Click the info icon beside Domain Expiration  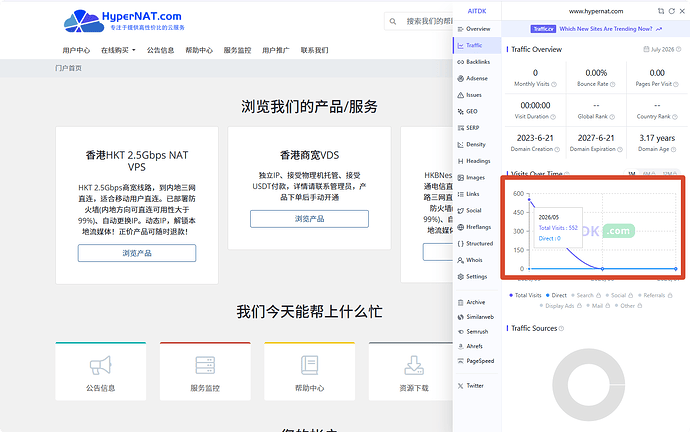point(620,150)
